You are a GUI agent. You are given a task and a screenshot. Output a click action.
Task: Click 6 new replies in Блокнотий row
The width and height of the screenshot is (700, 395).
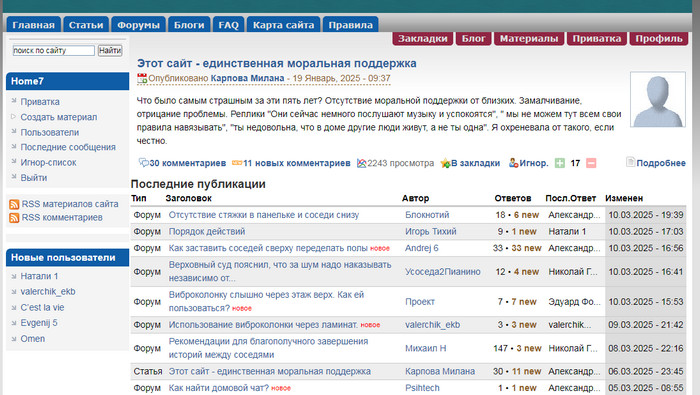(526, 215)
